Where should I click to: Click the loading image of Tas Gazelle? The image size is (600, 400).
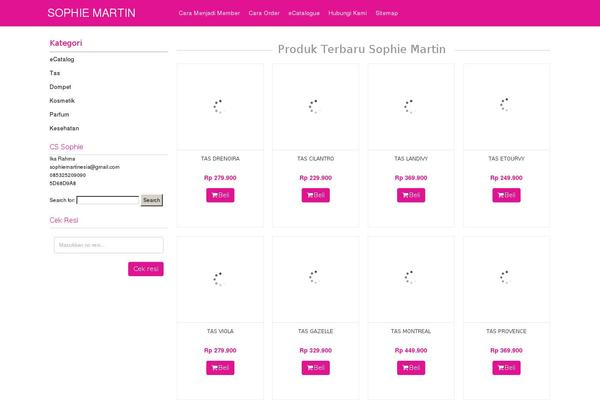click(x=316, y=279)
